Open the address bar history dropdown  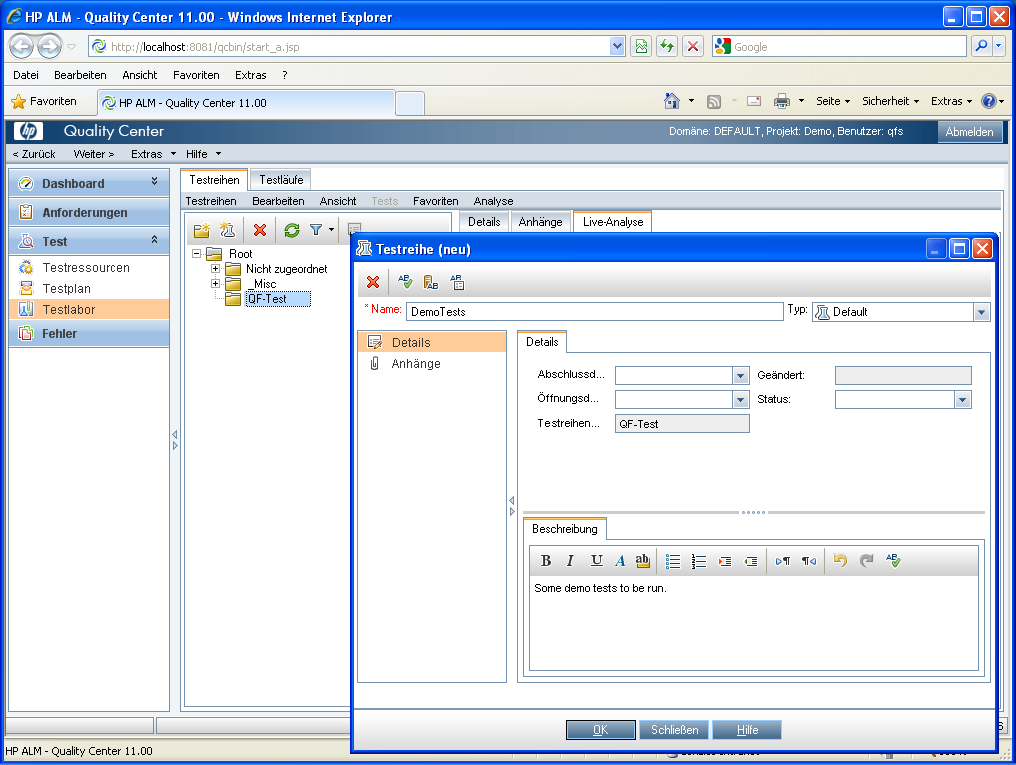click(x=618, y=46)
